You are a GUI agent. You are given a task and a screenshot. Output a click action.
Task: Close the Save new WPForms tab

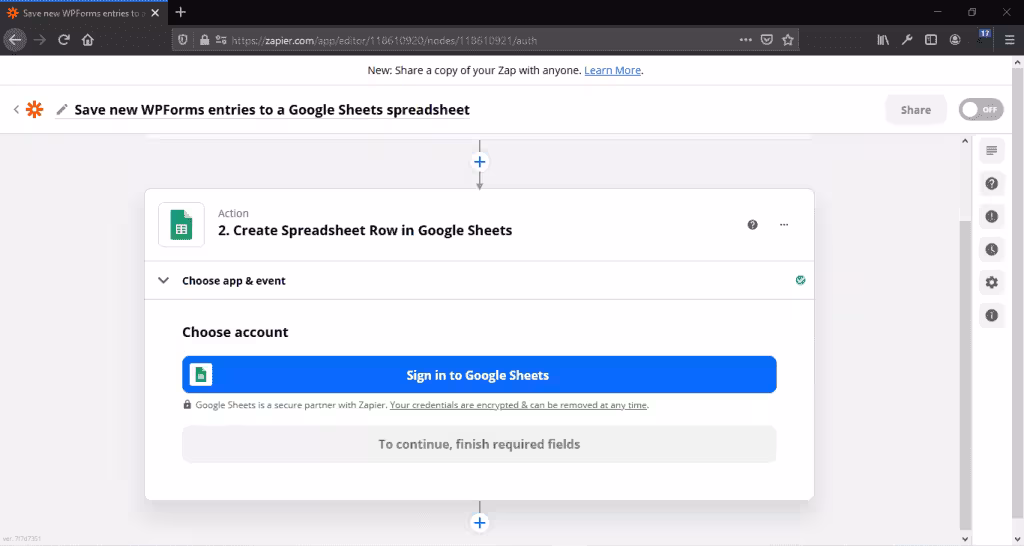(155, 12)
